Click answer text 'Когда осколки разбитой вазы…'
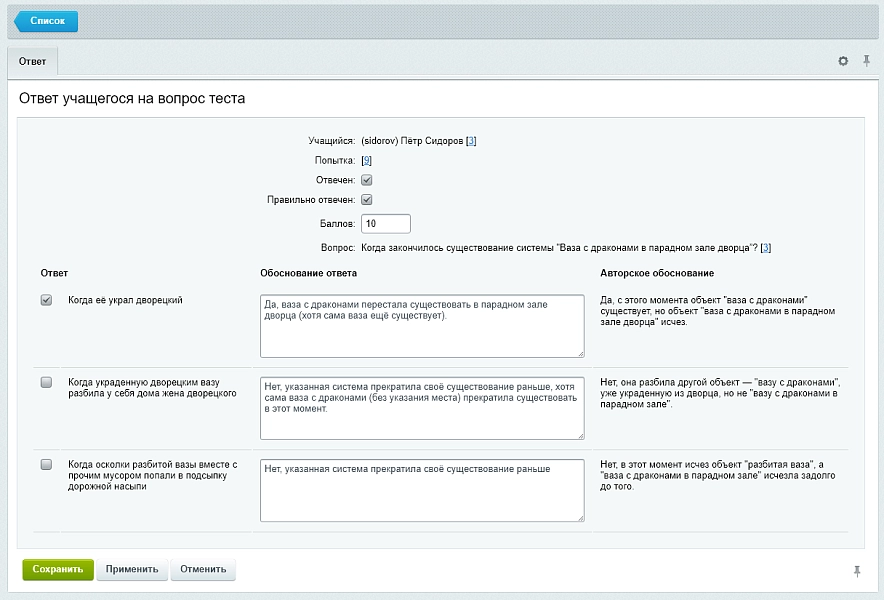 [153, 475]
